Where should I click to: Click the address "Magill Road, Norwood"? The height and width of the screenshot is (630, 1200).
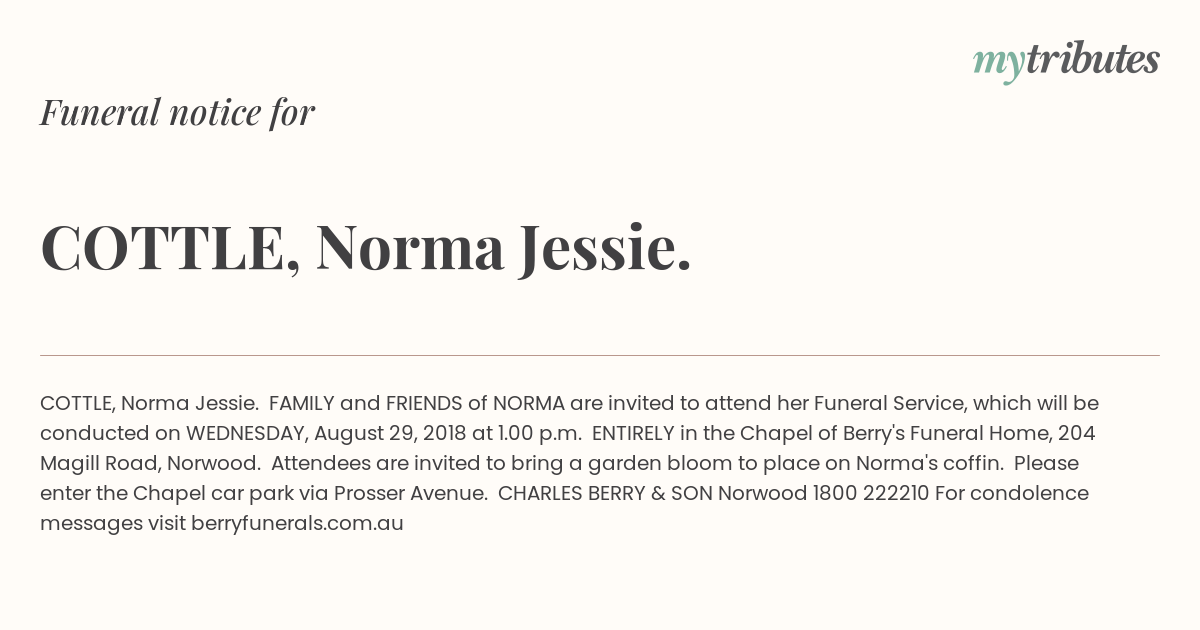click(x=151, y=463)
